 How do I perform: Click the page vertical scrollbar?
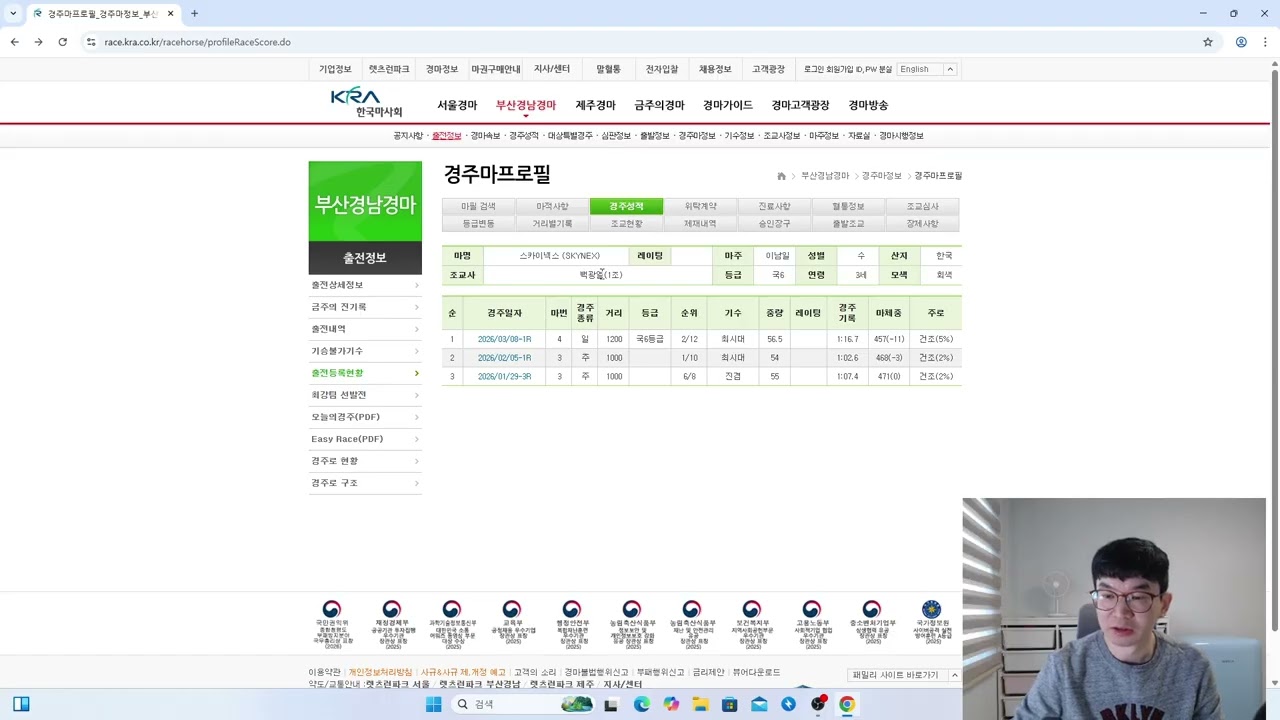(x=1274, y=350)
